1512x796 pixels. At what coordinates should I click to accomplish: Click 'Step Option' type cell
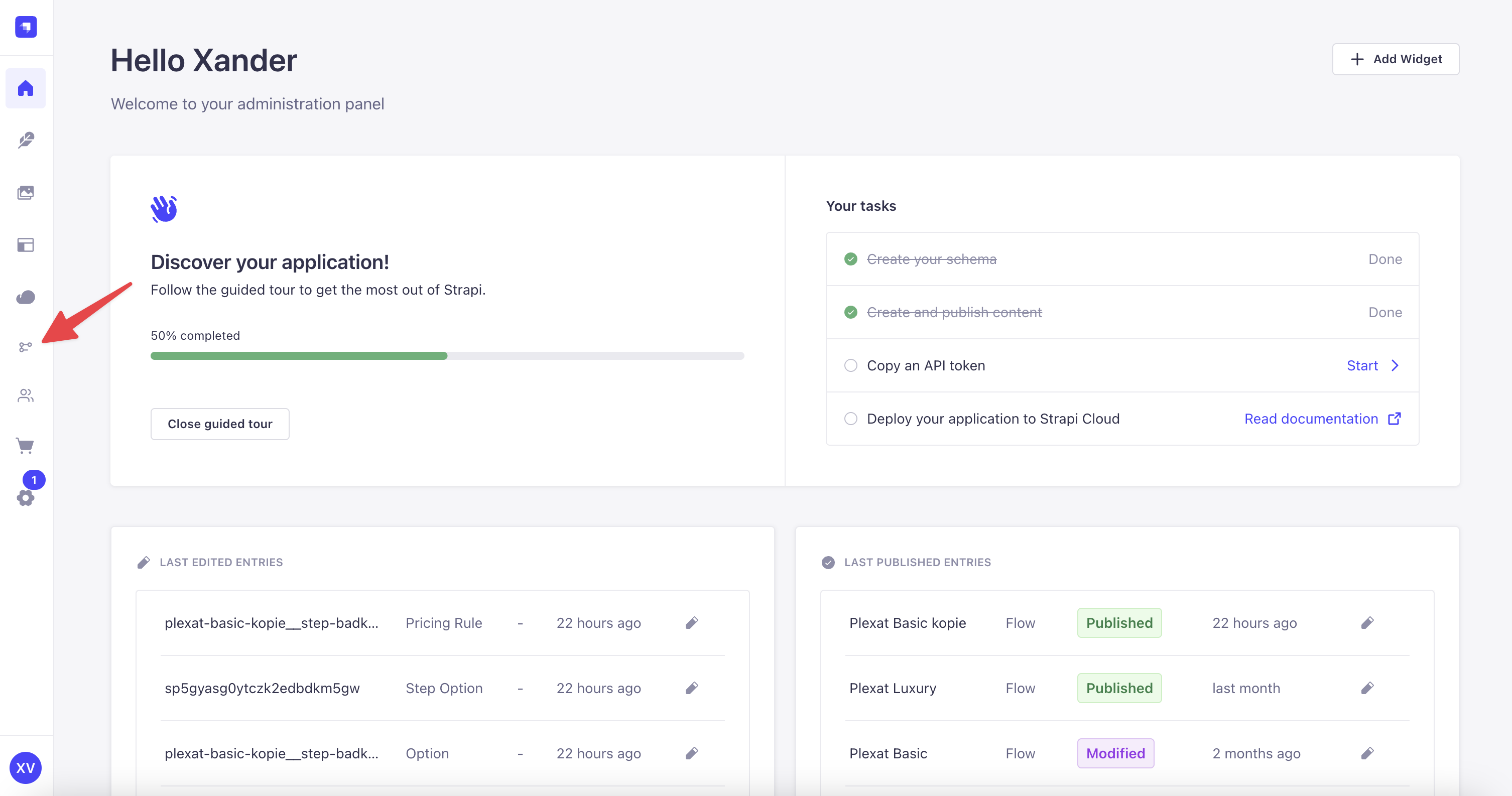tap(444, 688)
